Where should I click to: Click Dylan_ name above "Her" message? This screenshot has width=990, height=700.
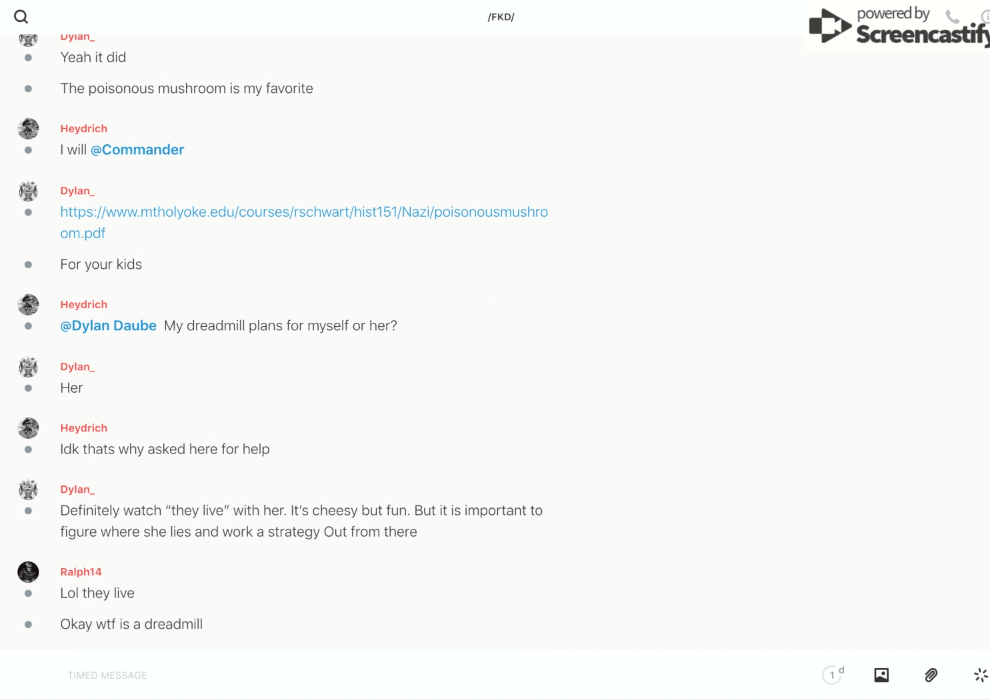pyautogui.click(x=77, y=367)
